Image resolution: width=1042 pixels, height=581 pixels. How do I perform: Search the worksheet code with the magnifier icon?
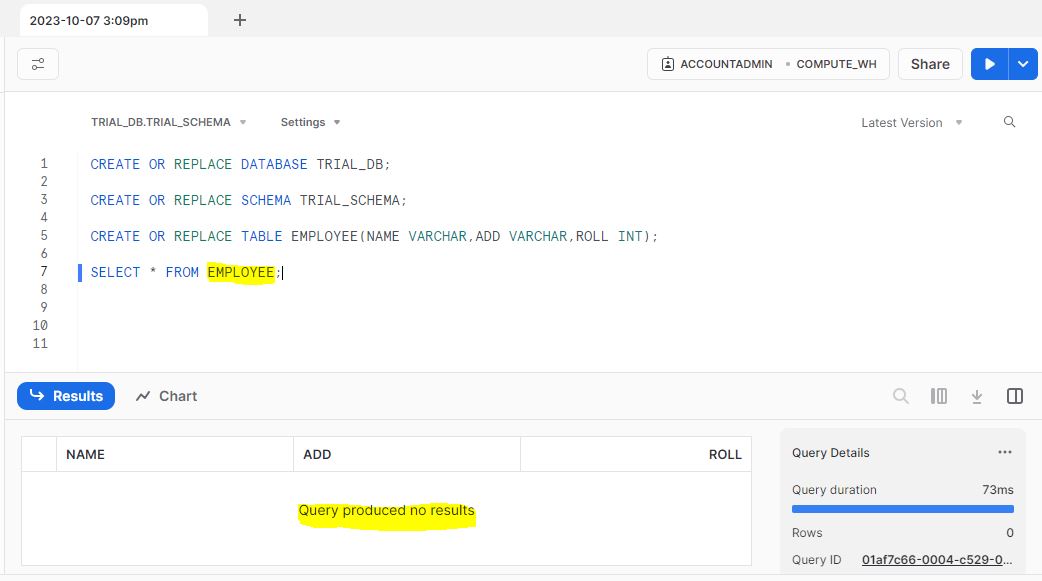tap(1009, 122)
